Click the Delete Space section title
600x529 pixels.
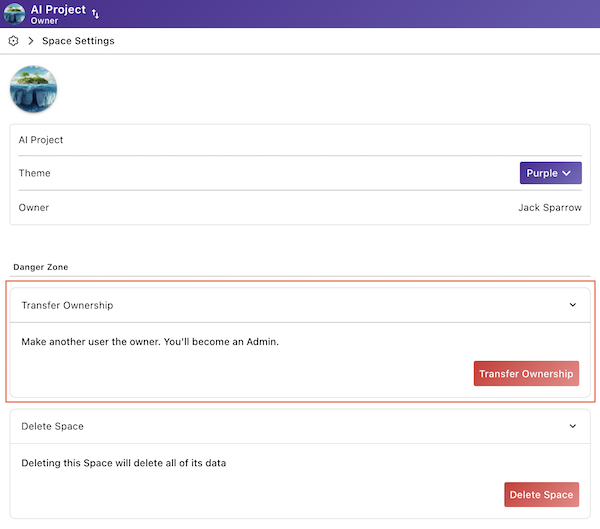52,426
